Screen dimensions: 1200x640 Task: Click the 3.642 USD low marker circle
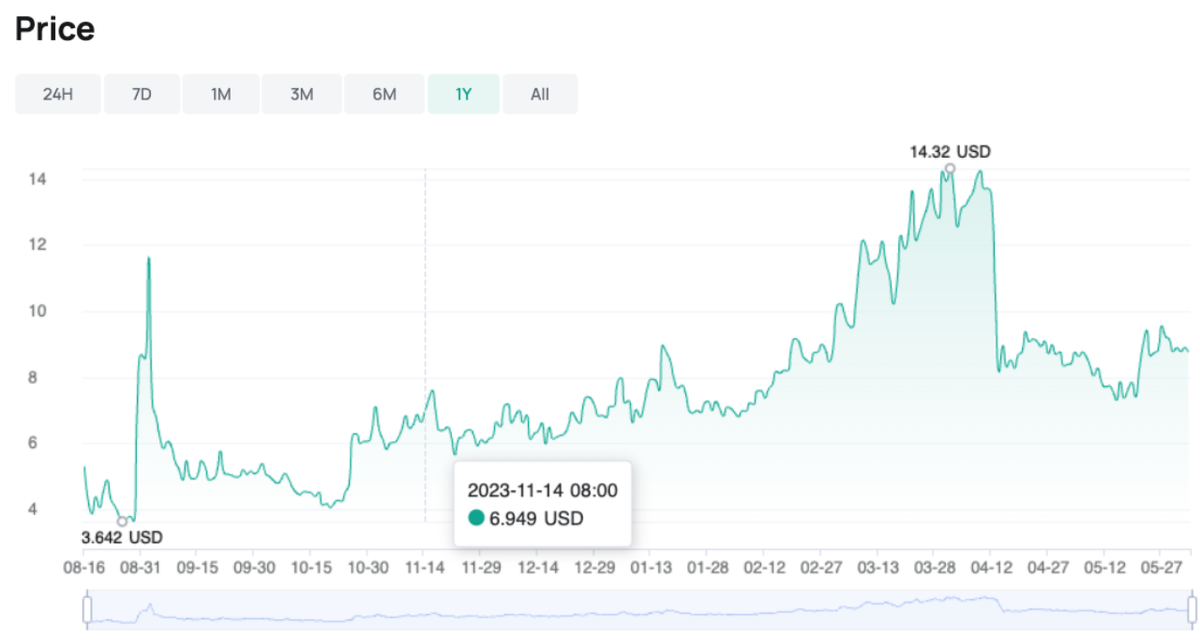pos(122,521)
